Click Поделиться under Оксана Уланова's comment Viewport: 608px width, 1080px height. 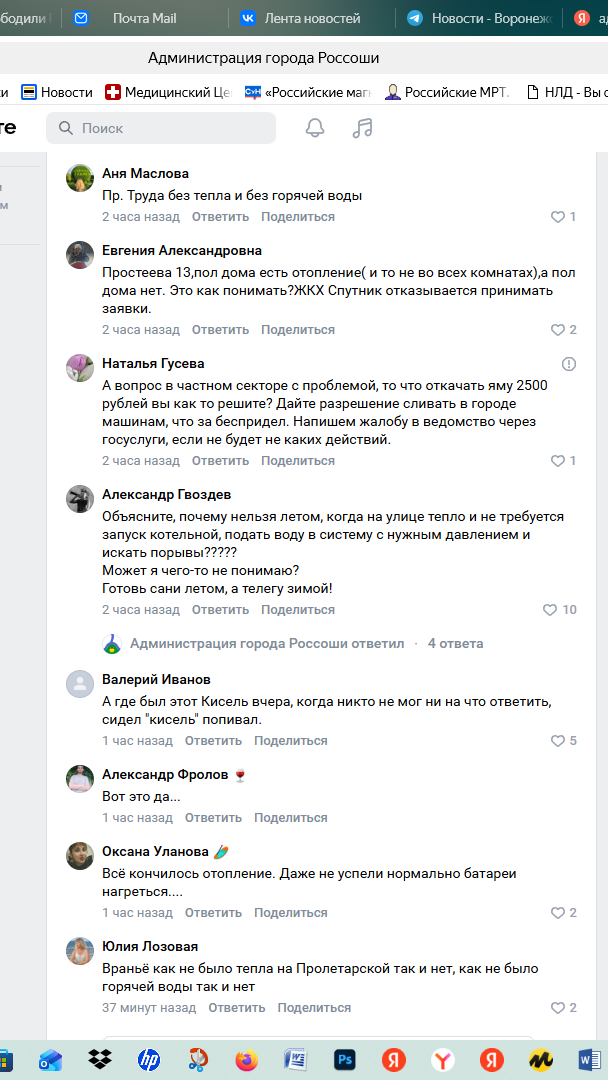point(290,913)
